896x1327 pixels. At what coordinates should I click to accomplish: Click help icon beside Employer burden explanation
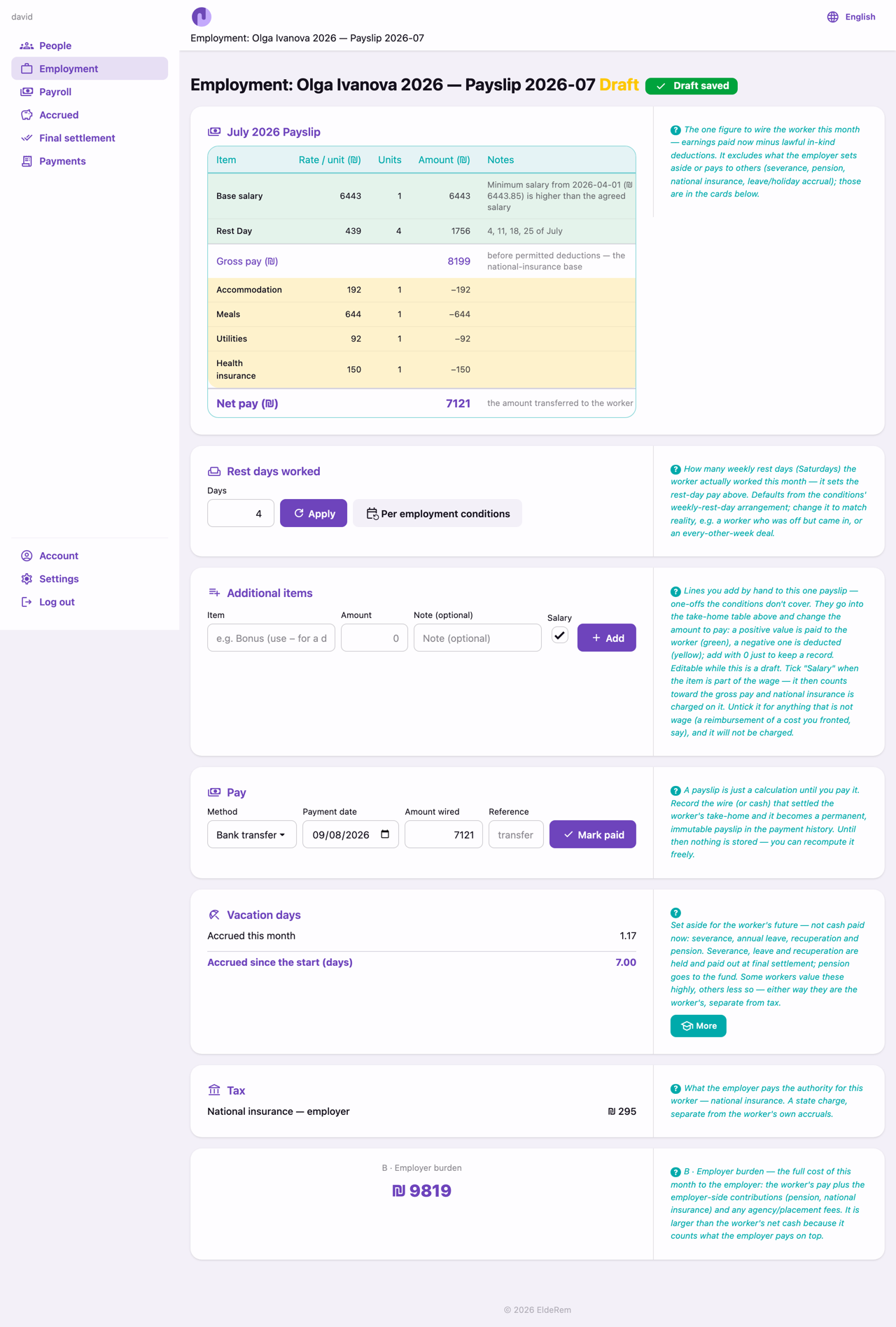675,1172
